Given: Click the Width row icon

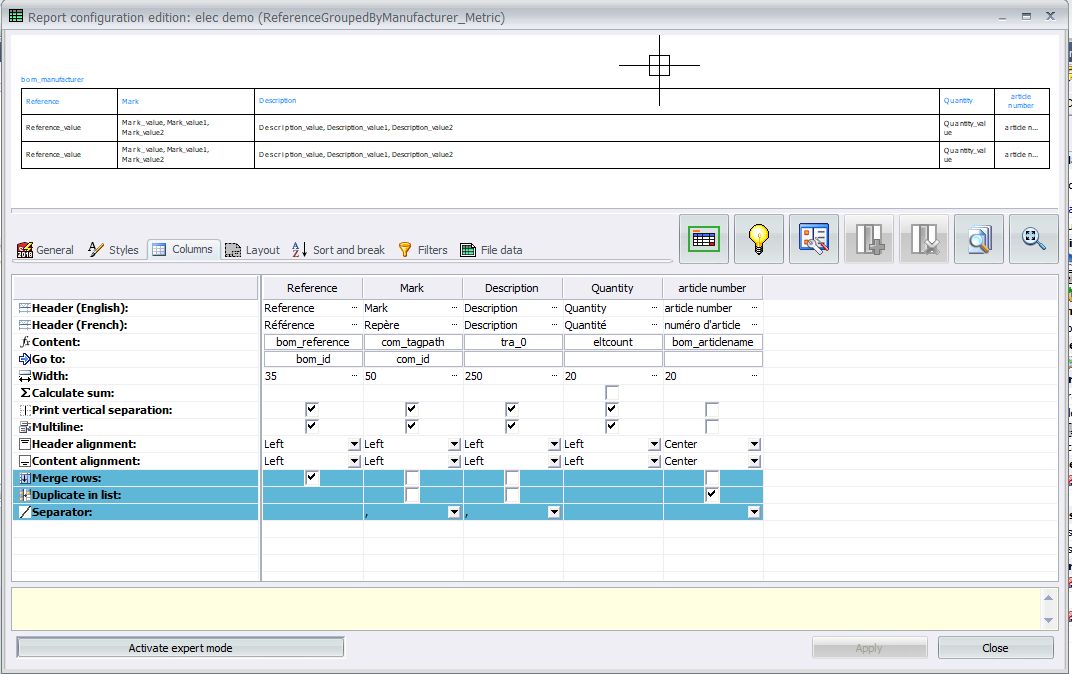Looking at the screenshot, I should click(25, 376).
